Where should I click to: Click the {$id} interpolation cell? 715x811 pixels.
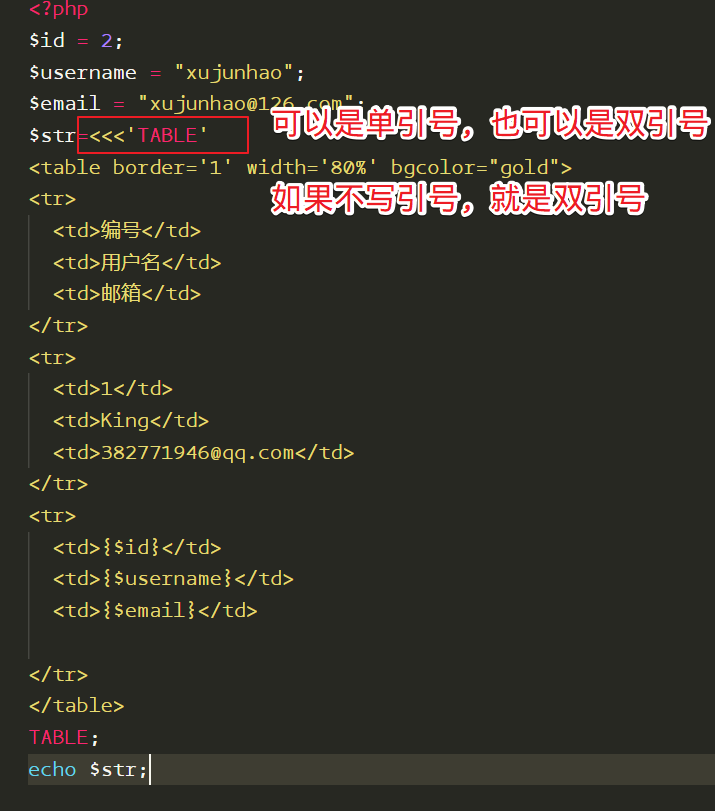137,547
